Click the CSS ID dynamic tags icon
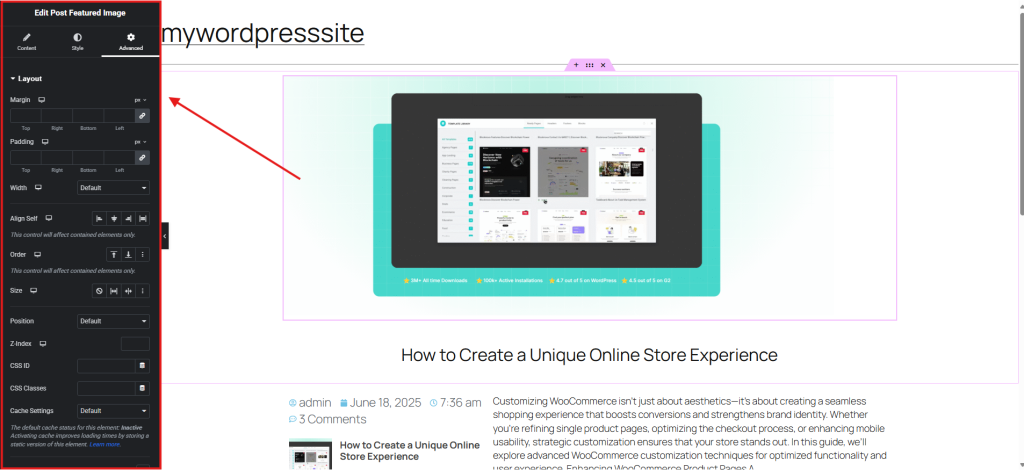Viewport: 1024px width, 470px height. pos(142,366)
